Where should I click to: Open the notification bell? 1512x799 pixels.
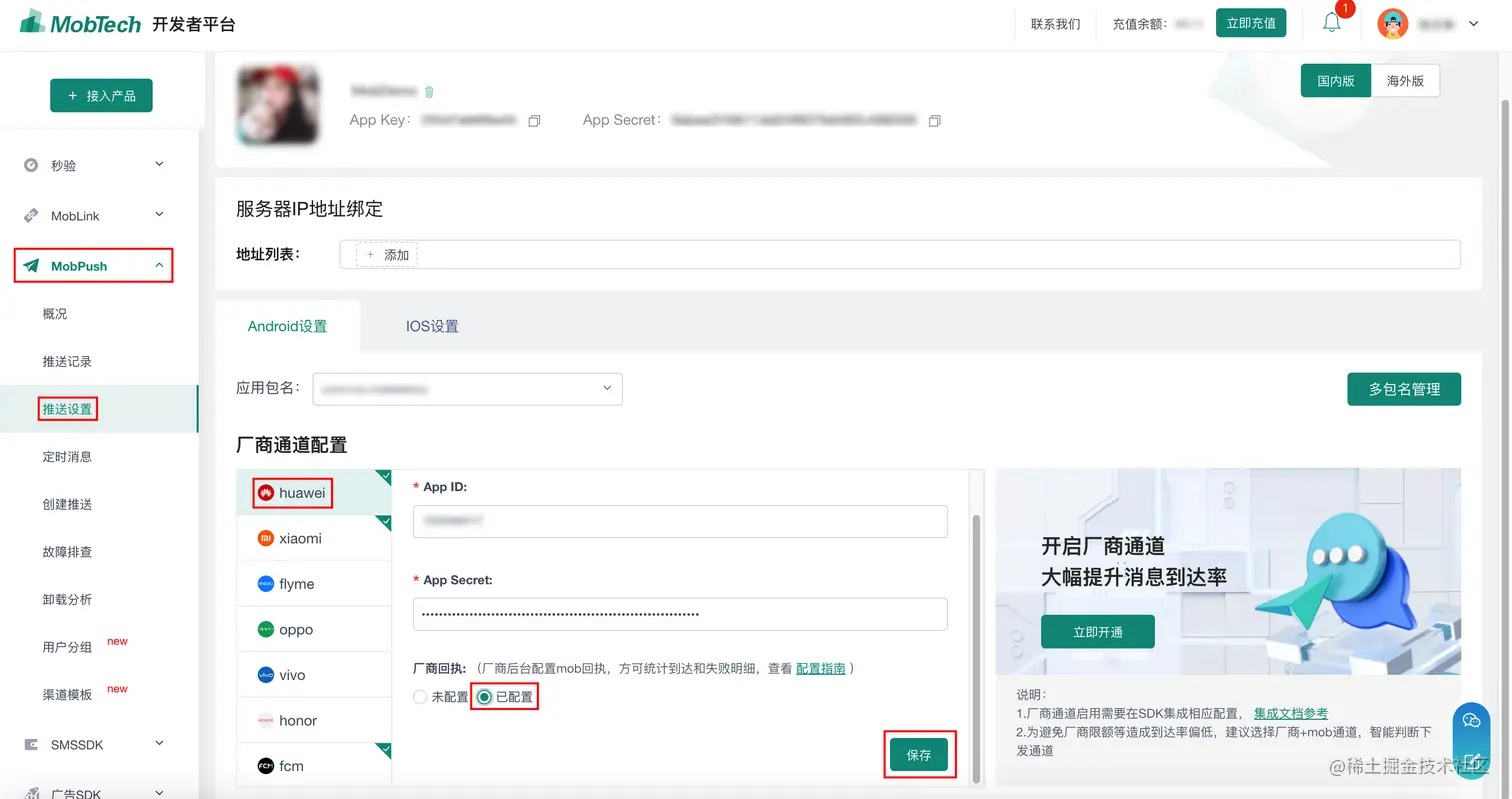coord(1331,23)
